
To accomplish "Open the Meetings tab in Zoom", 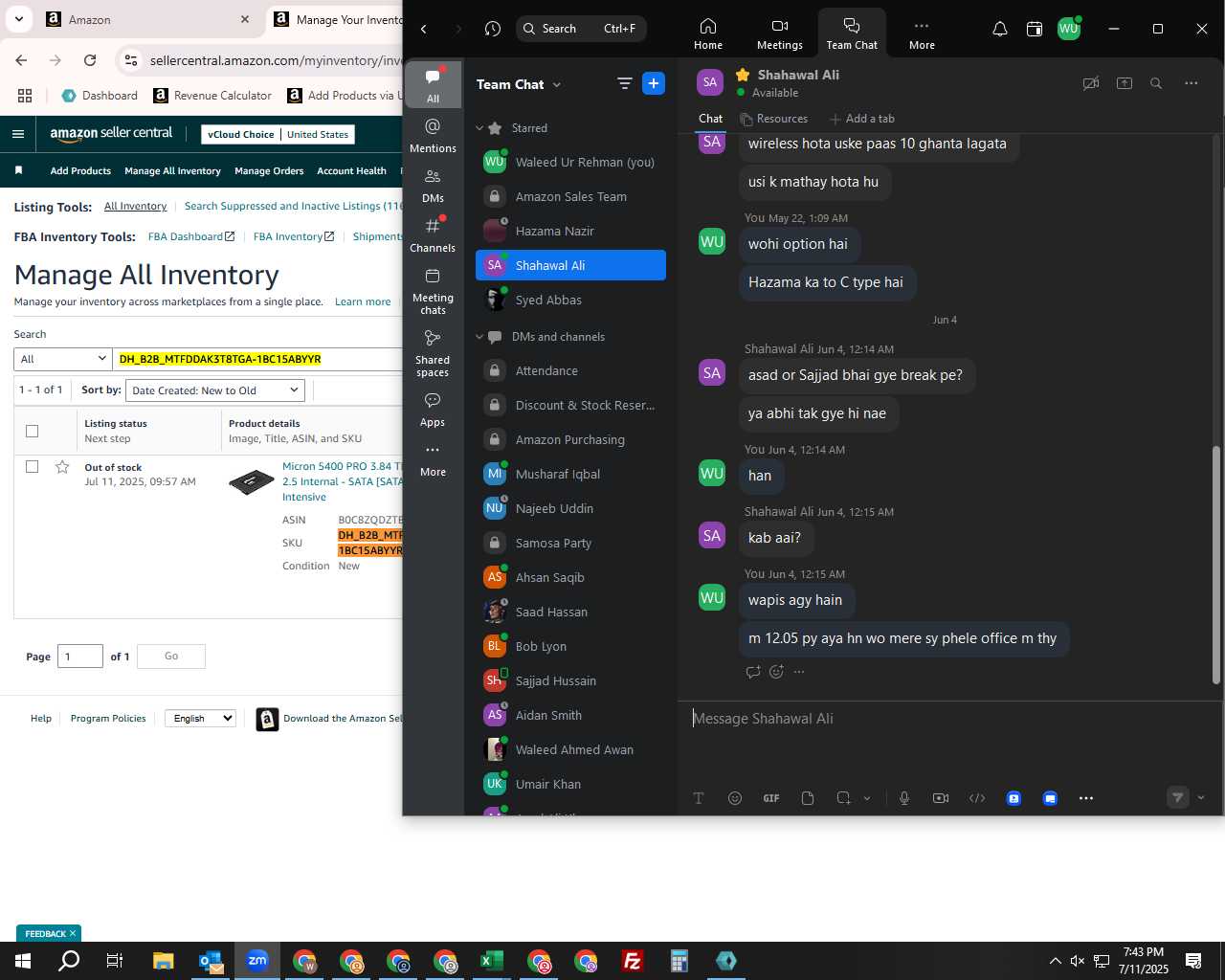I will [x=780, y=33].
